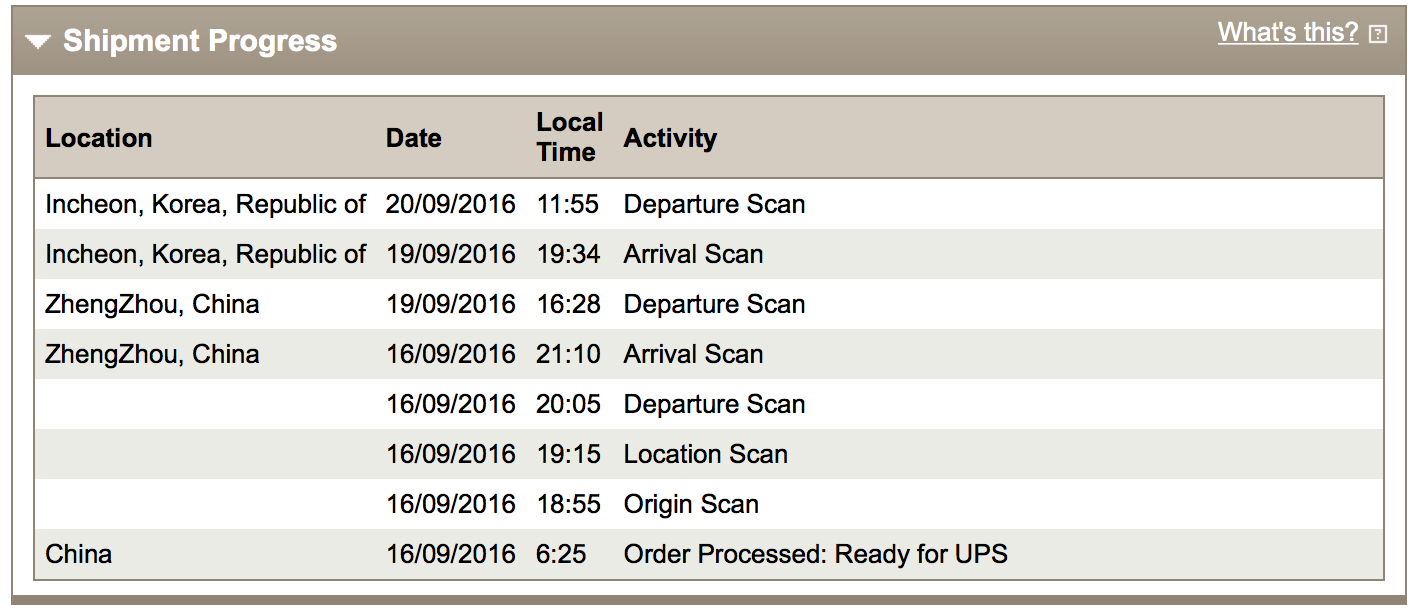
Task: Click the Location Scan activity entry
Action: 705,455
